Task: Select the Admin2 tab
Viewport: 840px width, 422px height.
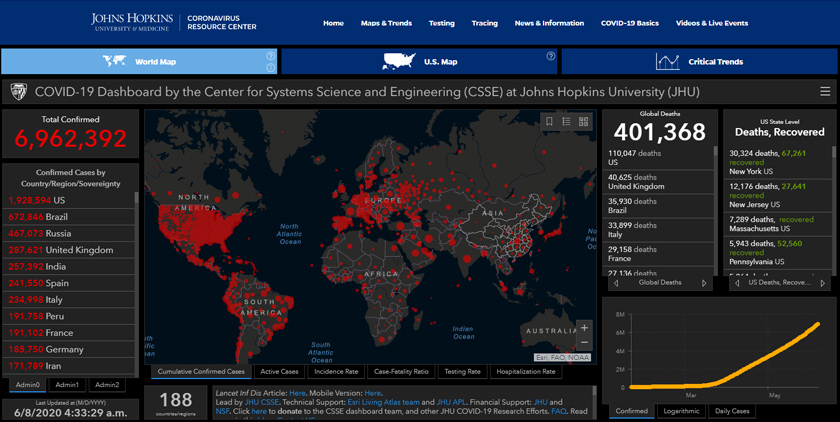Action: 107,385
